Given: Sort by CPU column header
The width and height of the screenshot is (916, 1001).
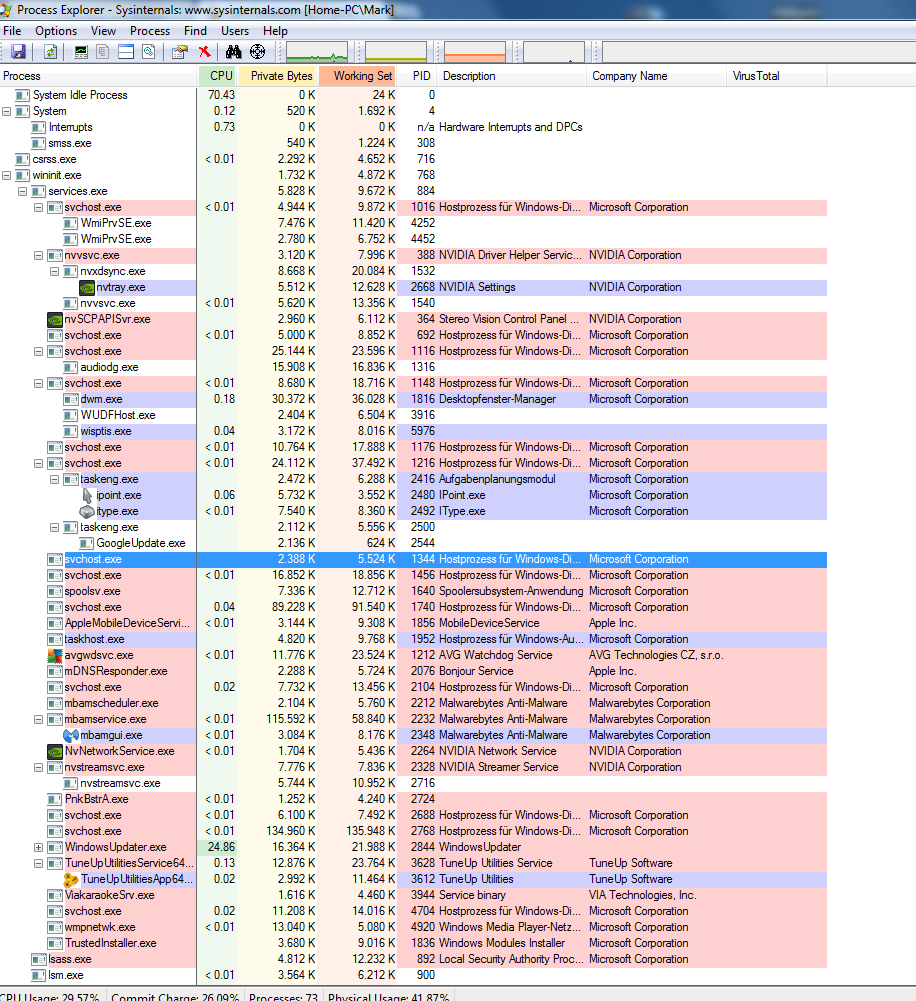Looking at the screenshot, I should pyautogui.click(x=218, y=76).
